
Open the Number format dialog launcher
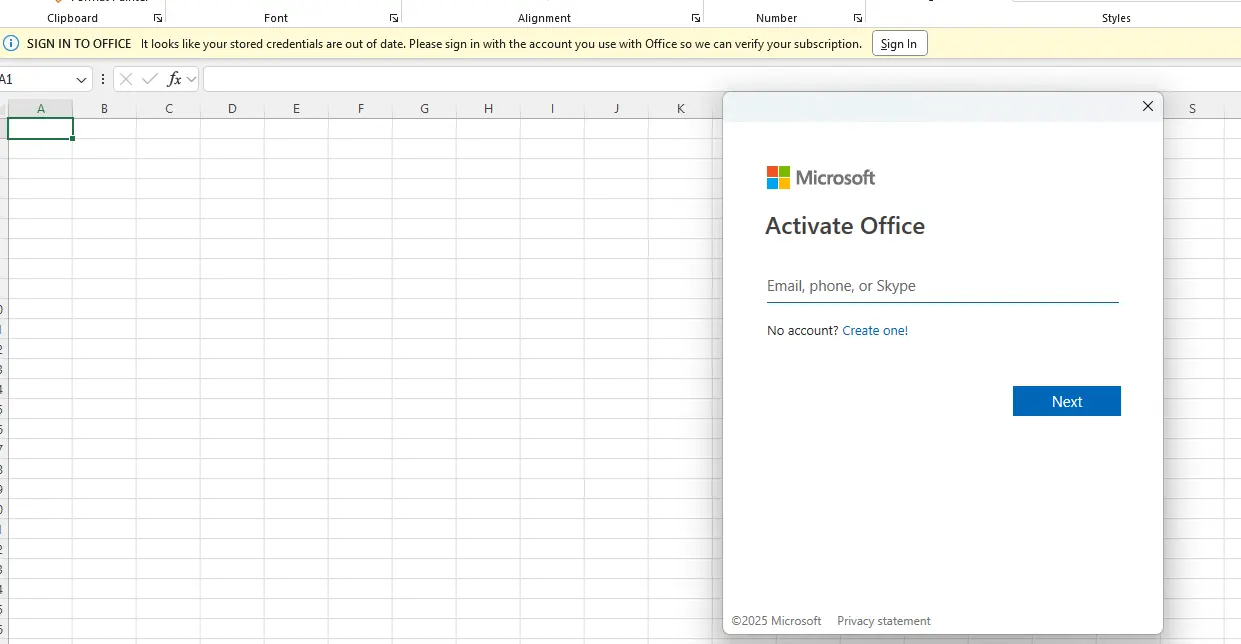coord(858,18)
